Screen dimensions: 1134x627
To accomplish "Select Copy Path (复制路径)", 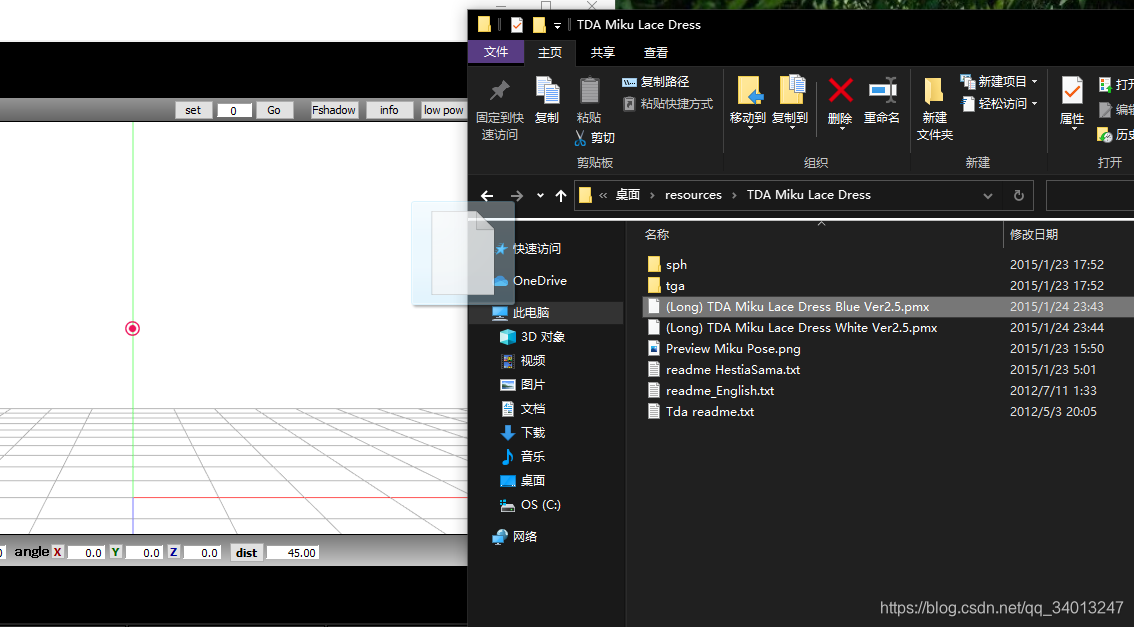I will point(656,82).
